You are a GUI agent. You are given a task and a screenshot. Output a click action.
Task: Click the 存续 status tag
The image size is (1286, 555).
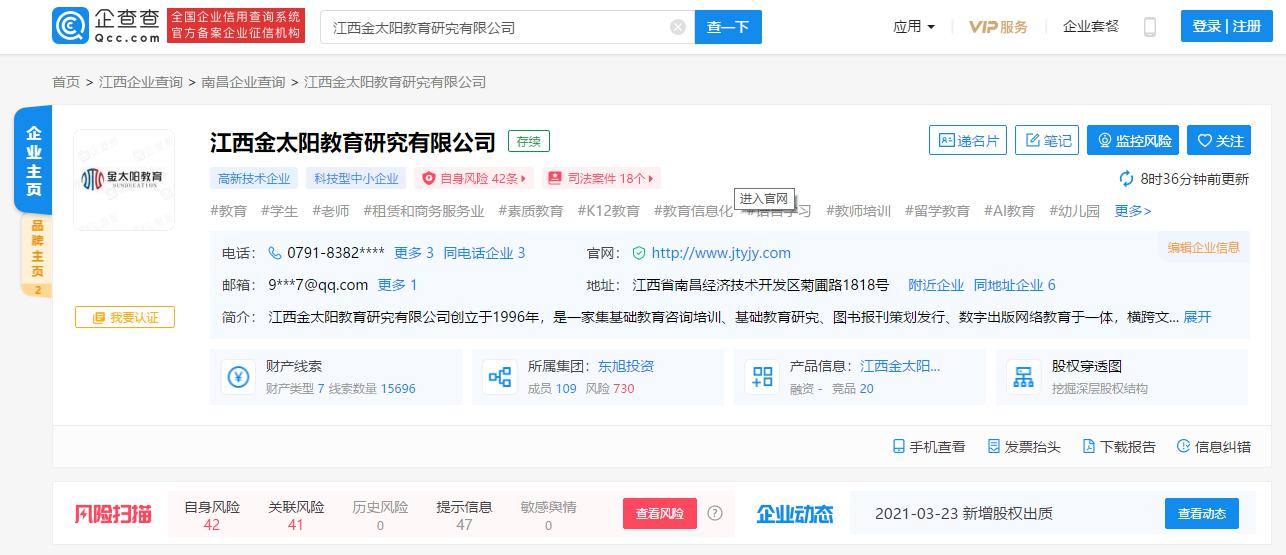[529, 141]
